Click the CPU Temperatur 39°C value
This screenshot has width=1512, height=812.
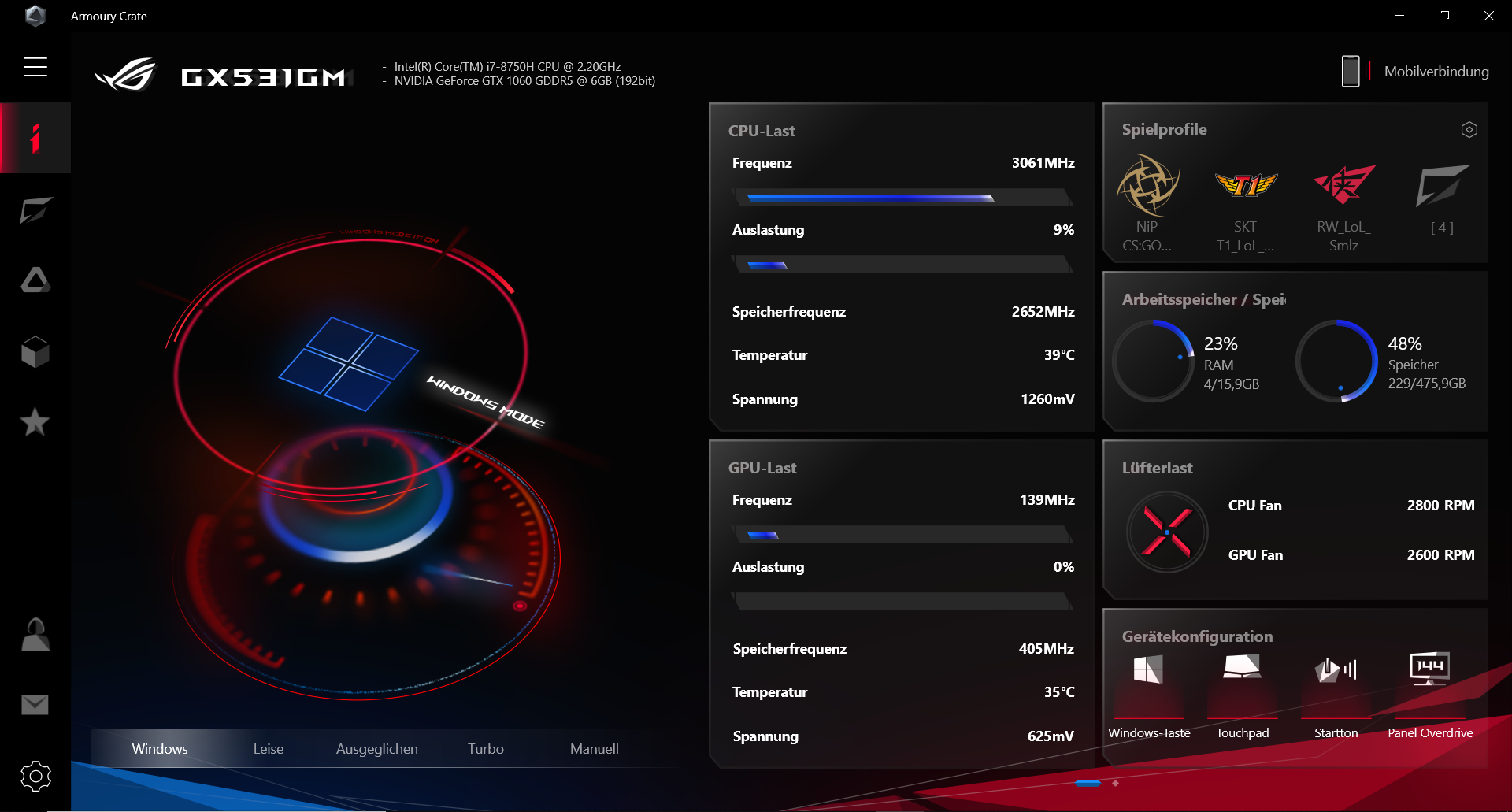[x=1059, y=355]
